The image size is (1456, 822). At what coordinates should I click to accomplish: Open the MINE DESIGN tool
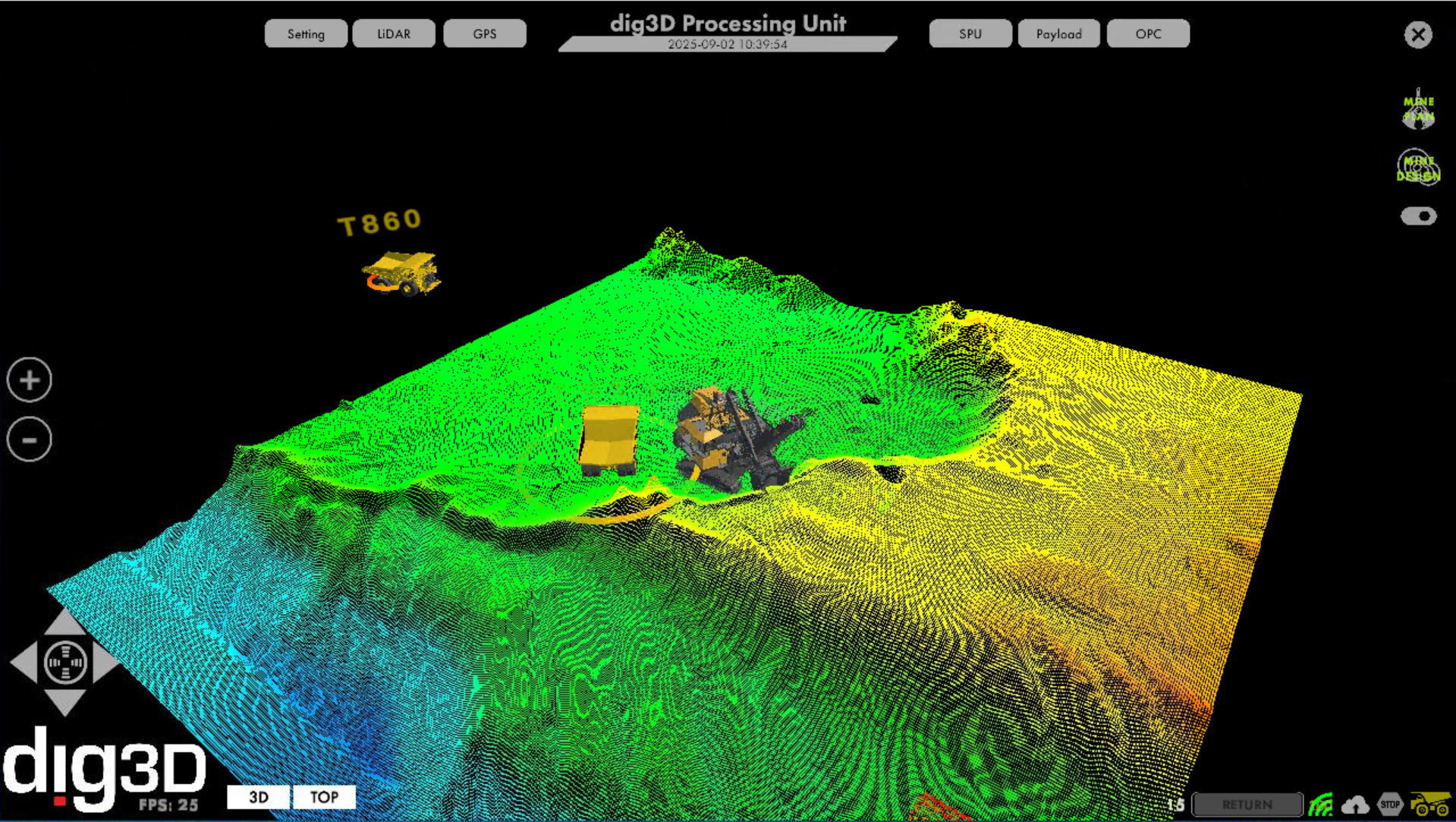(1417, 166)
